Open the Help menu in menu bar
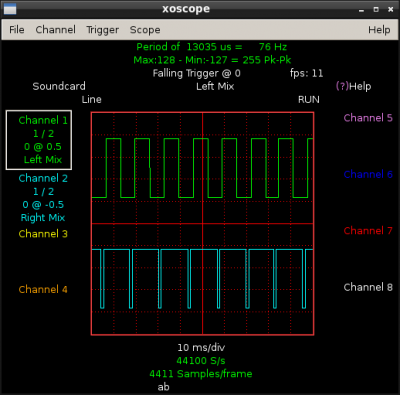This screenshot has width=400, height=395. tap(379, 30)
